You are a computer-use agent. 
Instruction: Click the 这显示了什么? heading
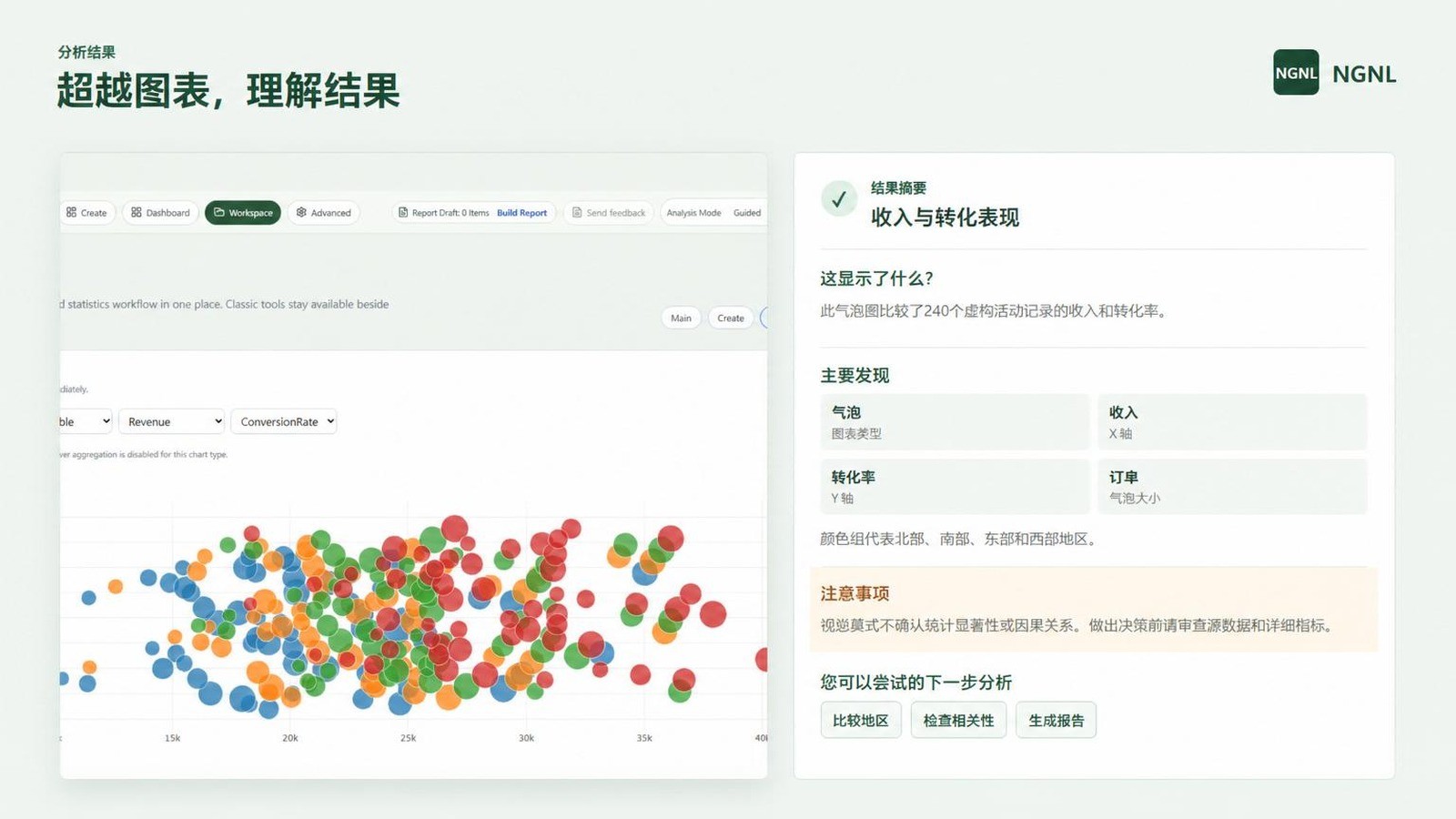pos(876,278)
